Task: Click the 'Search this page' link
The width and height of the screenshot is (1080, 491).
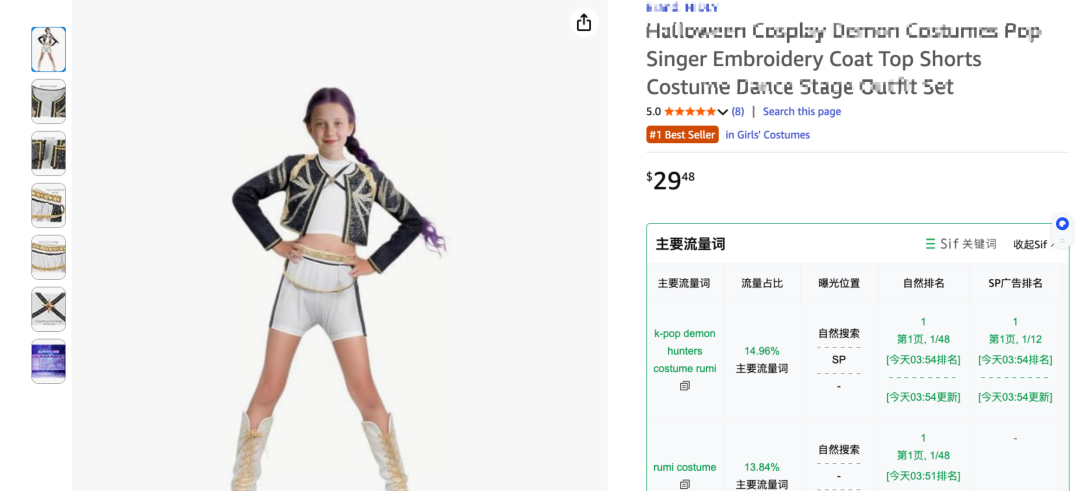Action: pos(802,112)
